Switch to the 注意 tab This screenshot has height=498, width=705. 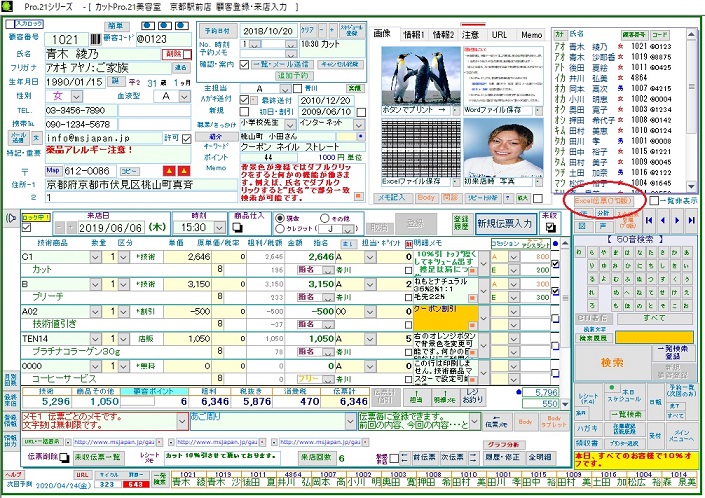point(470,35)
